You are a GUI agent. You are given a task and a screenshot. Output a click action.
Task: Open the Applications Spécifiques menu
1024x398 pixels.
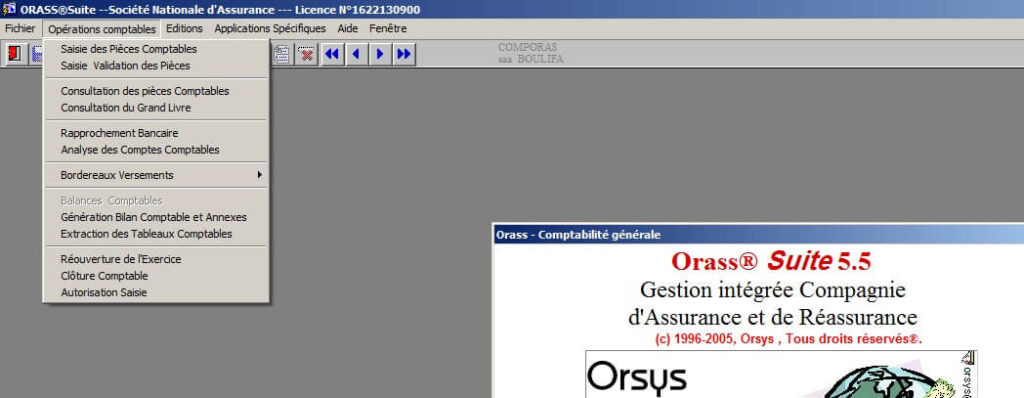[270, 29]
